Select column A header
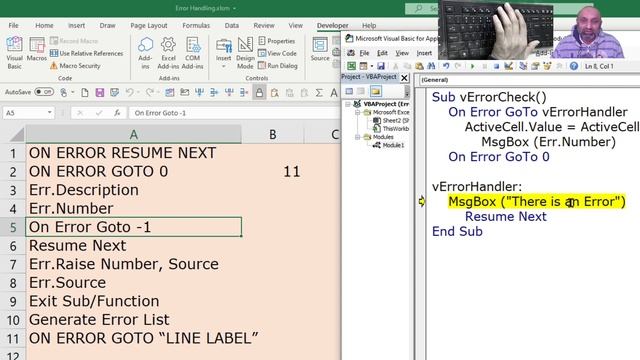The width and height of the screenshot is (640, 360). click(x=133, y=134)
